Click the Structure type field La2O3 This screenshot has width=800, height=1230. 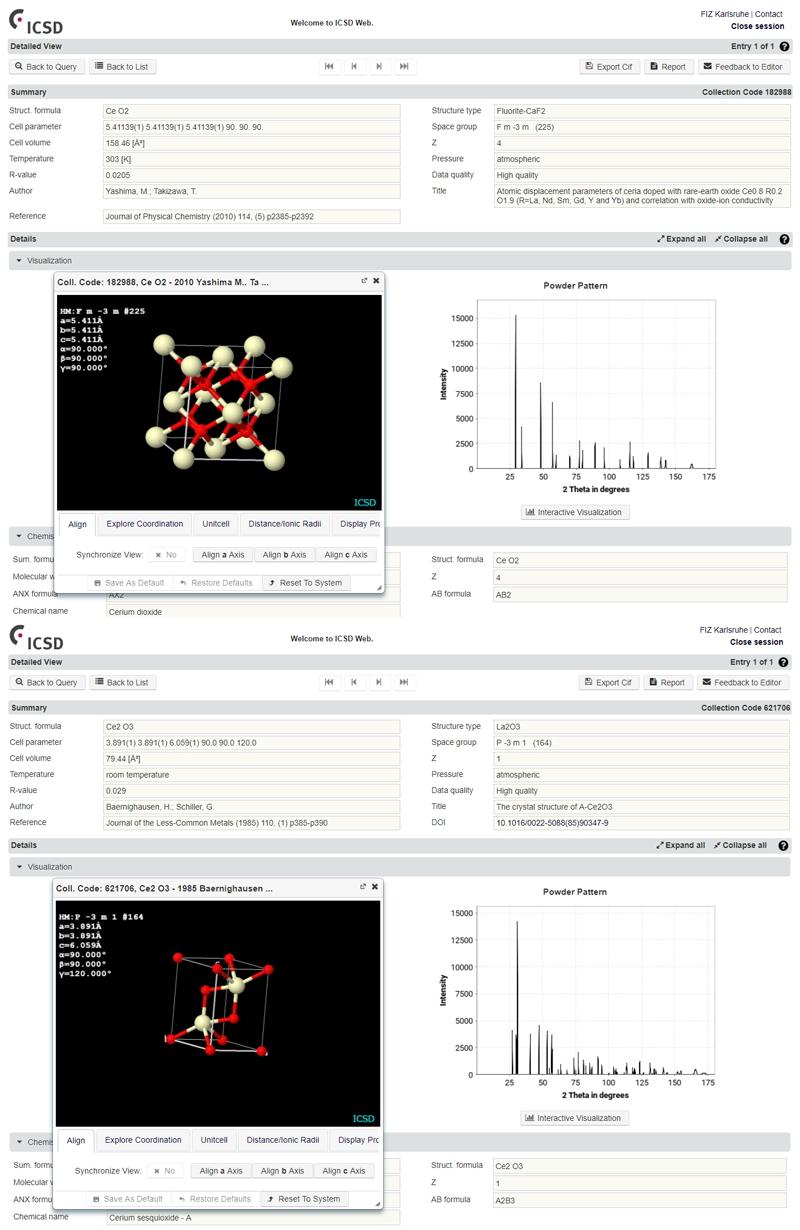(641, 726)
